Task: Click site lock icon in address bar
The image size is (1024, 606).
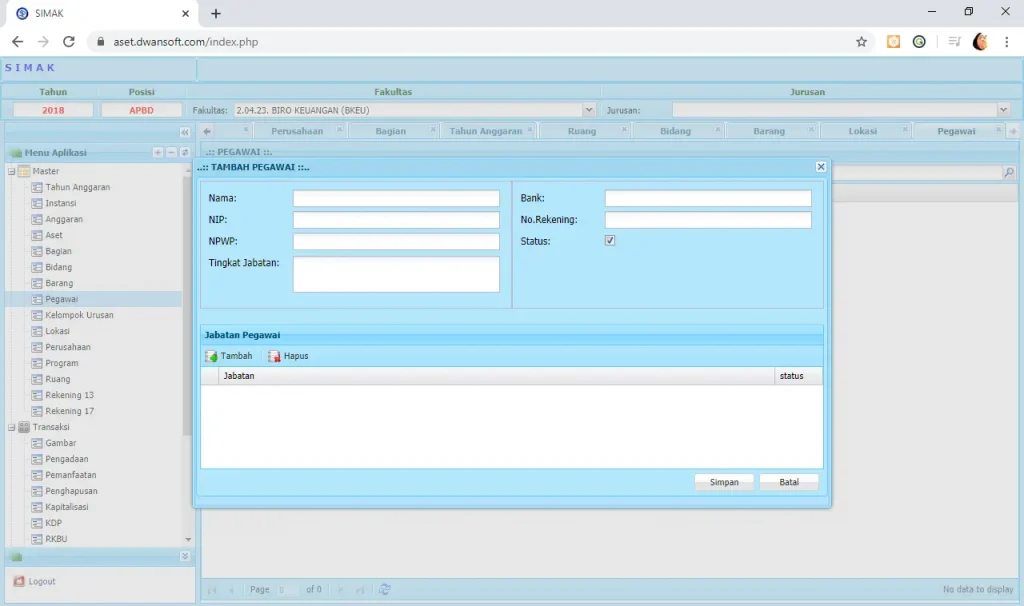Action: click(101, 42)
